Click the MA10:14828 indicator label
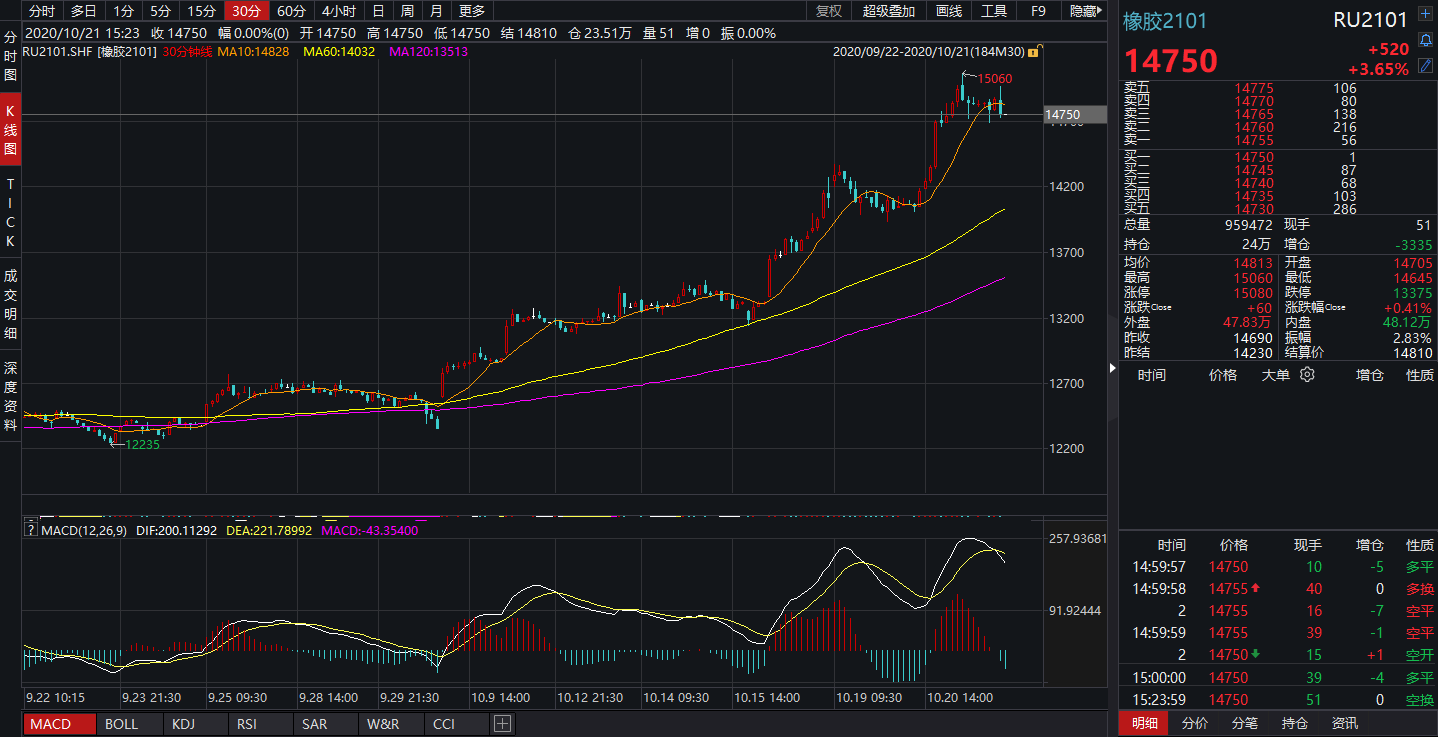 point(253,51)
